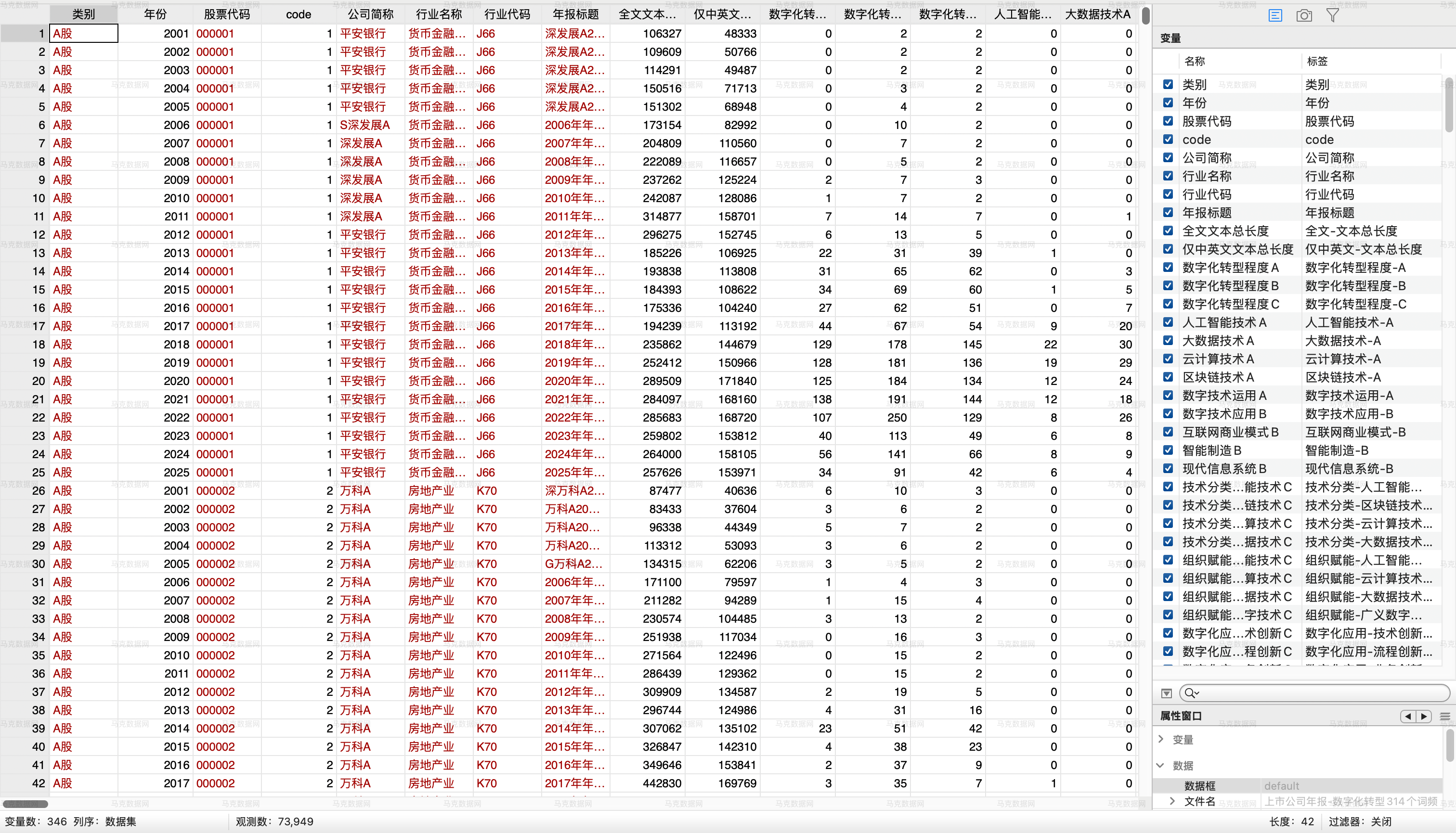
Task: Toggle the 人工智能技术 A checkbox
Action: pyautogui.click(x=1168, y=323)
